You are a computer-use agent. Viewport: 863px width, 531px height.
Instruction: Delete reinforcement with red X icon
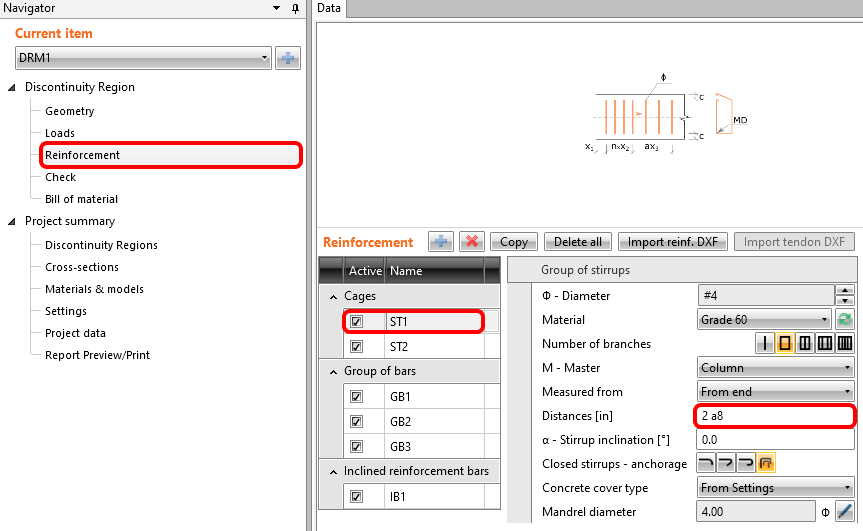(x=472, y=242)
